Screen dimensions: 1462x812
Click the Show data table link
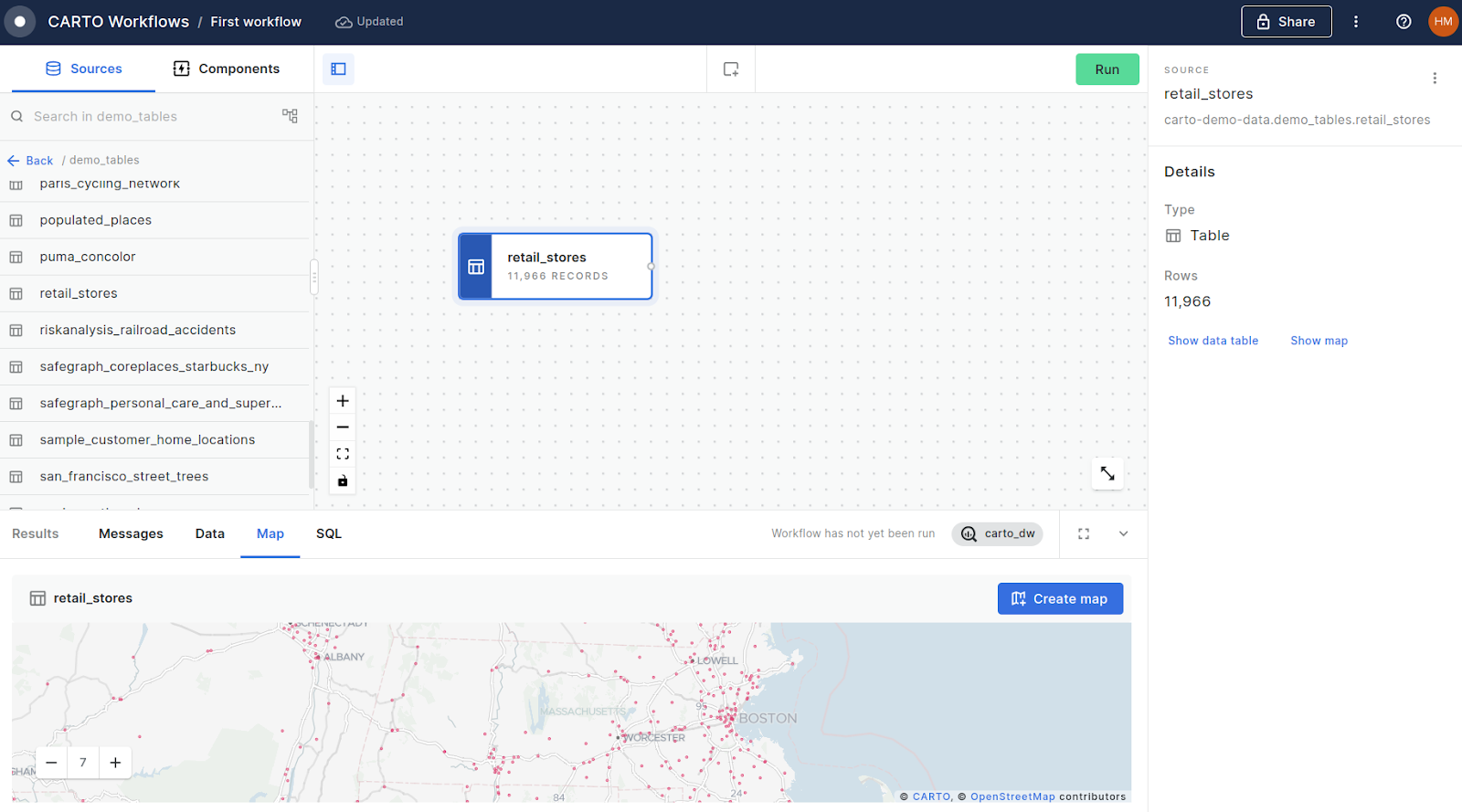pyautogui.click(x=1213, y=341)
